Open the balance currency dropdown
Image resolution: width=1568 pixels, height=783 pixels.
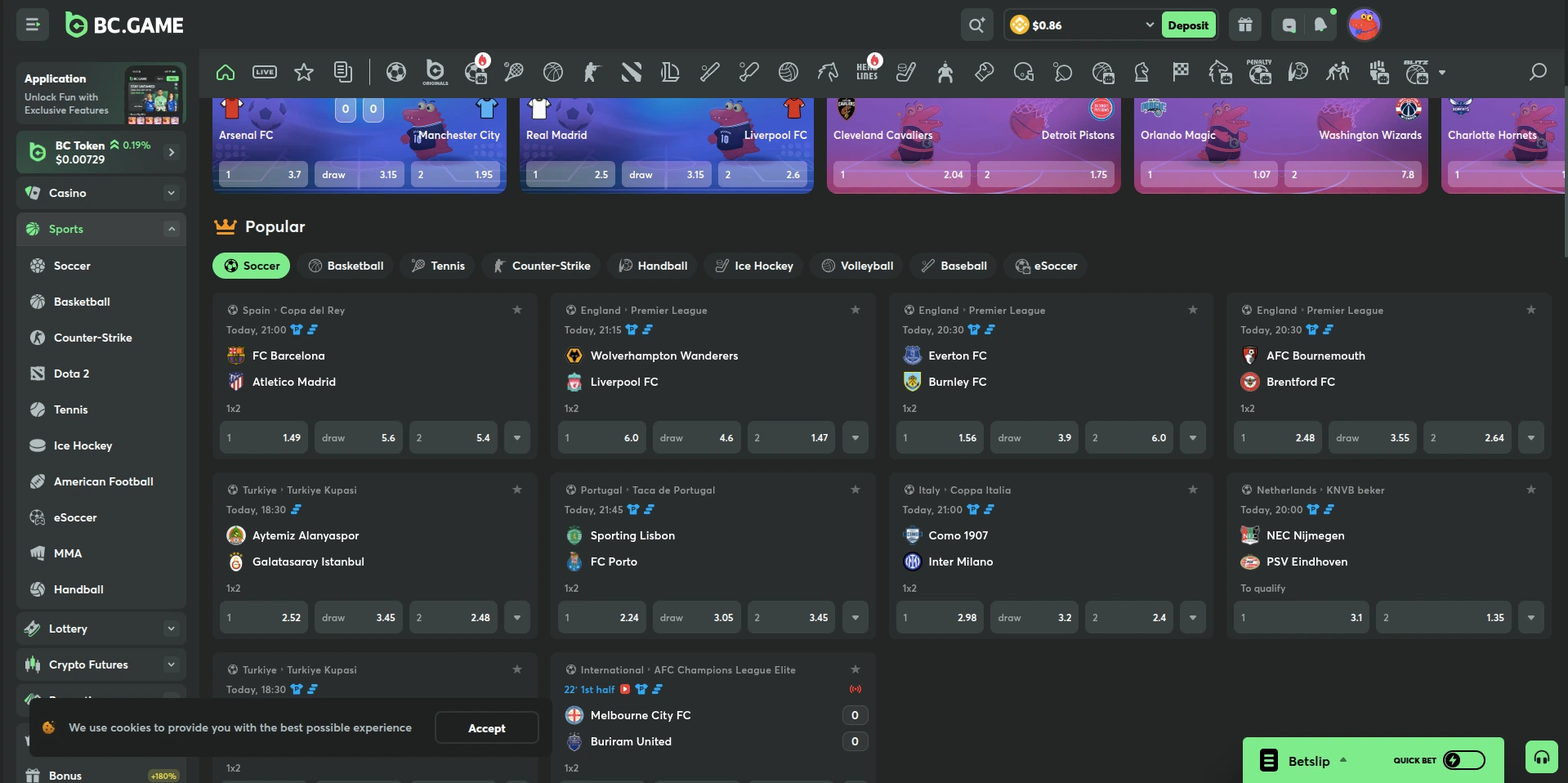1149,25
